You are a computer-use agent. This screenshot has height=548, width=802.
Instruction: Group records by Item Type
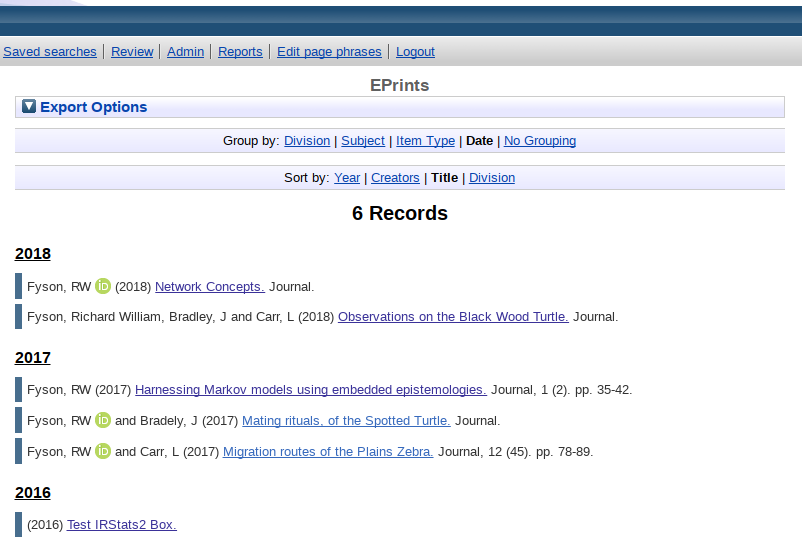point(425,141)
